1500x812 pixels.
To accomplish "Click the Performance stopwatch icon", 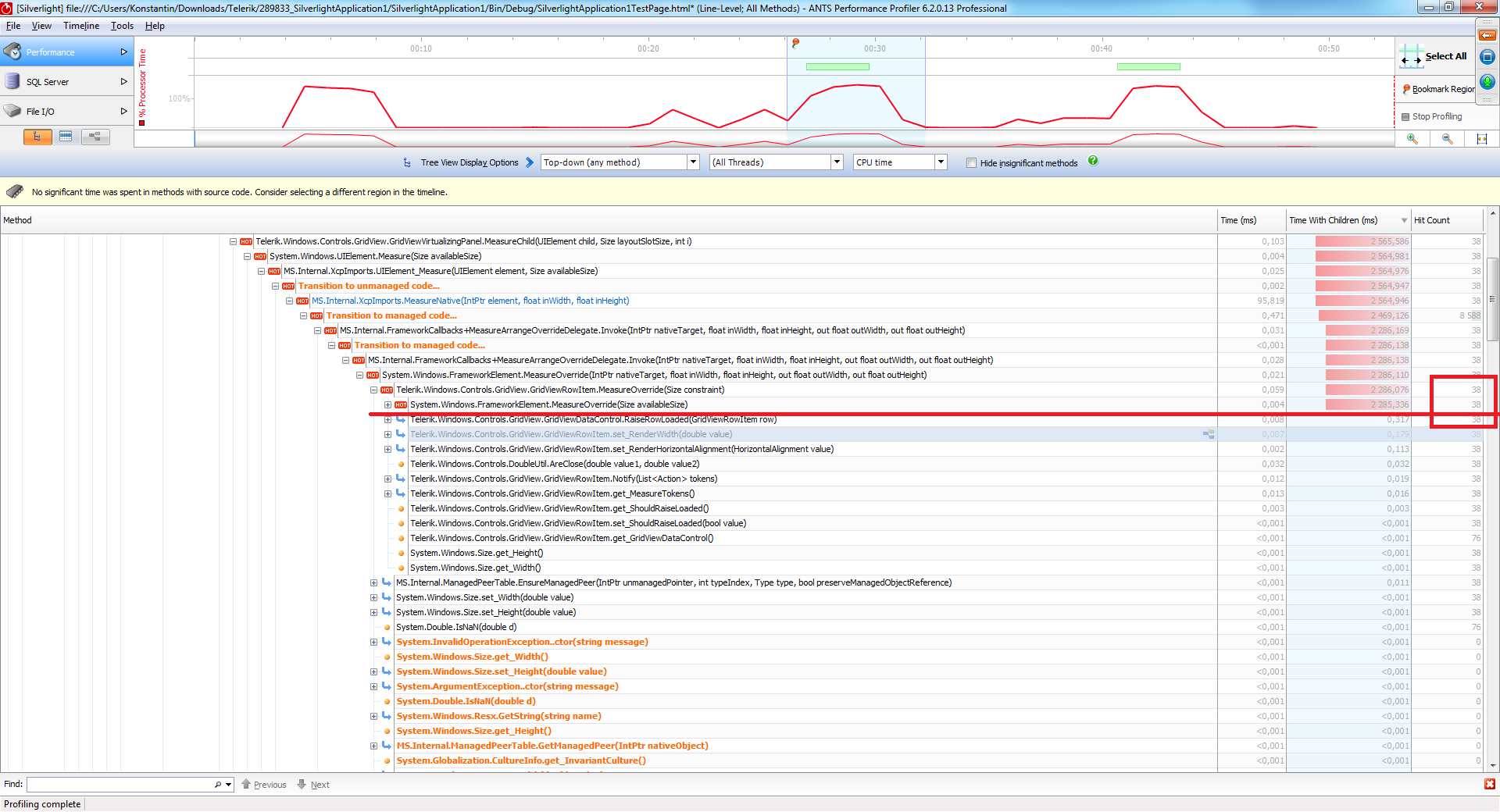I will (12, 52).
